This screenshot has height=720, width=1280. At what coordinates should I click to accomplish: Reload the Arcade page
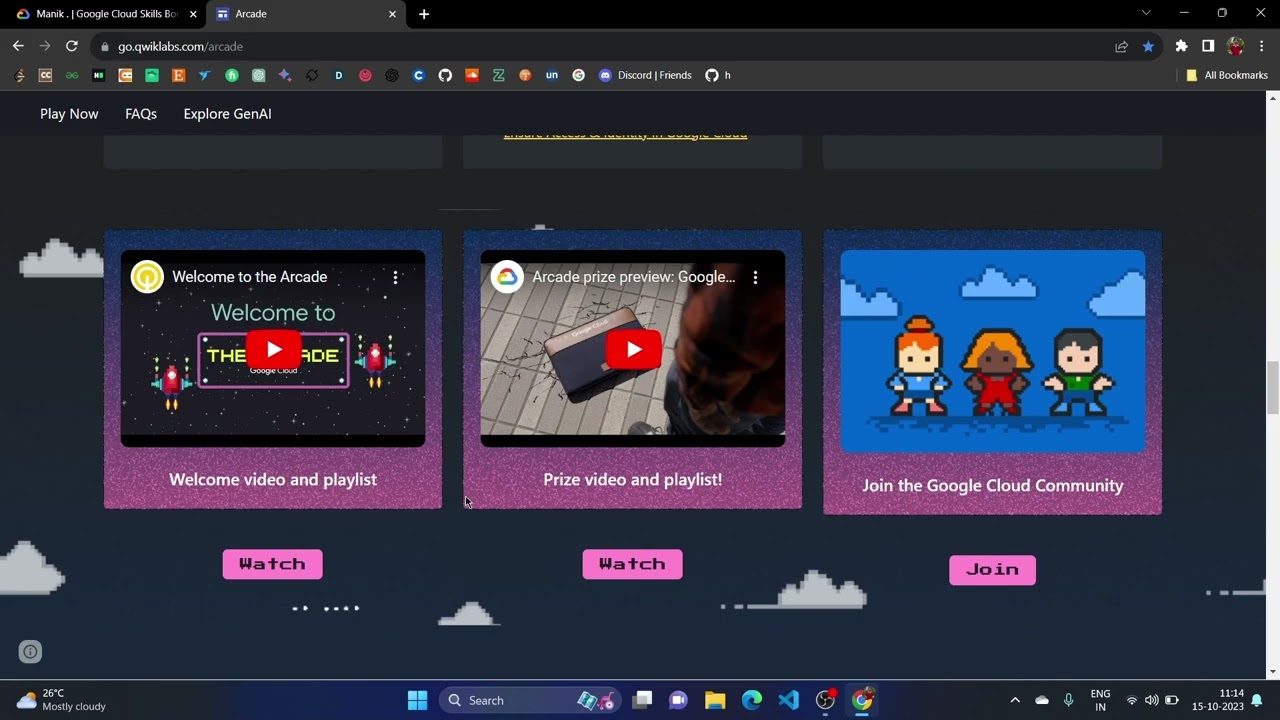[72, 46]
